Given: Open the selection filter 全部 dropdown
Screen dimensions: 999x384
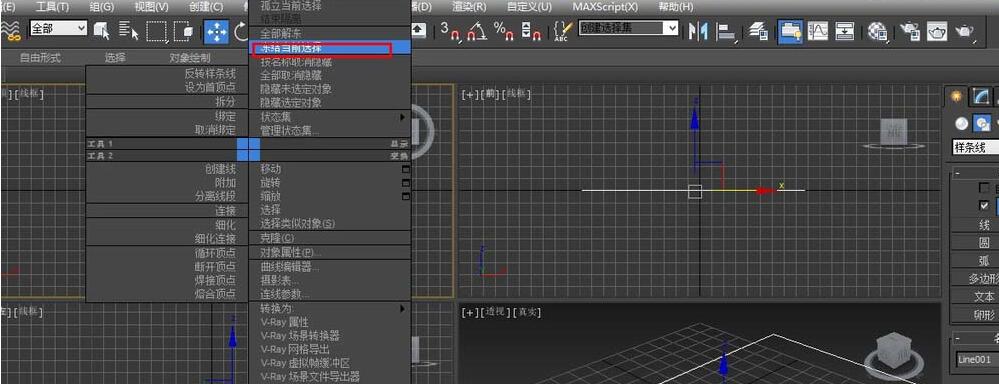Looking at the screenshot, I should click(58, 28).
